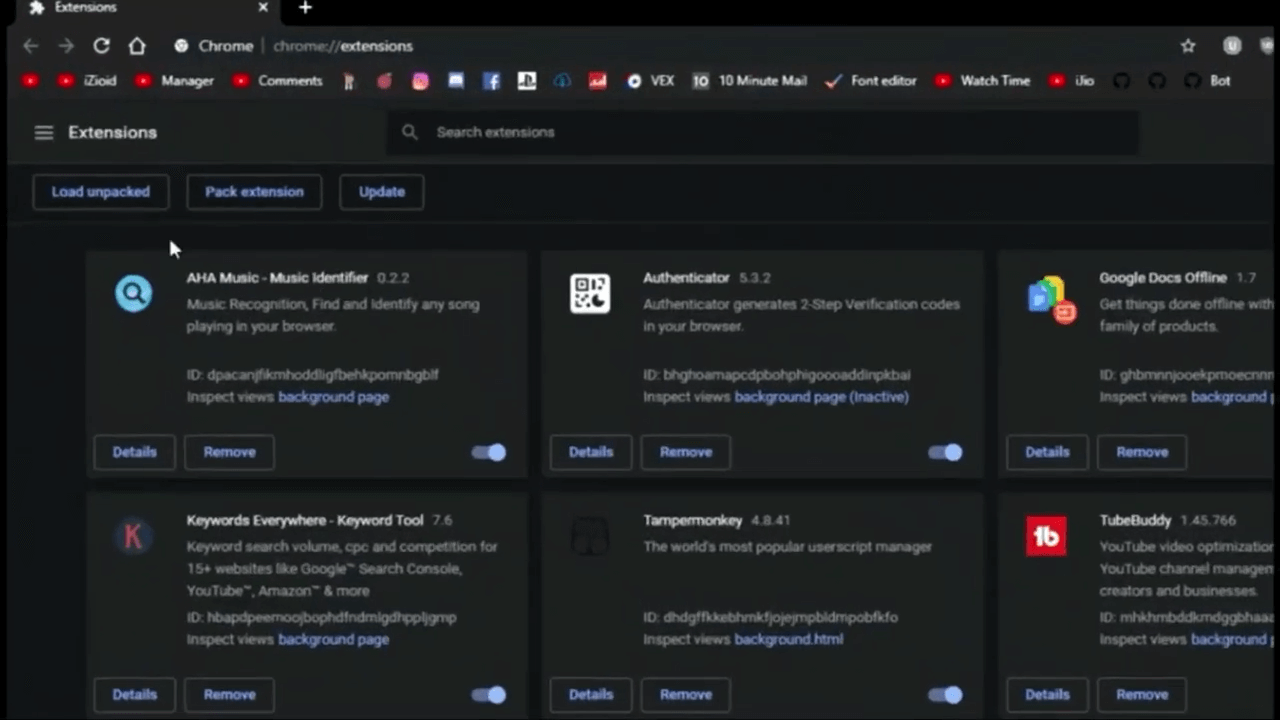Click the AHA Music extension icon
Screen dimensions: 1280x720
pyautogui.click(x=133, y=293)
